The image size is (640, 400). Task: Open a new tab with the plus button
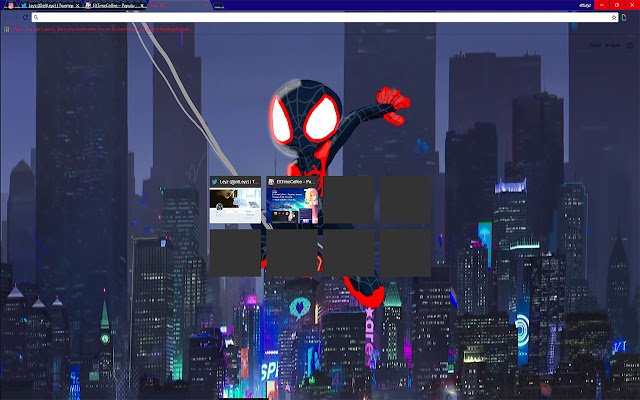pyautogui.click(x=219, y=6)
